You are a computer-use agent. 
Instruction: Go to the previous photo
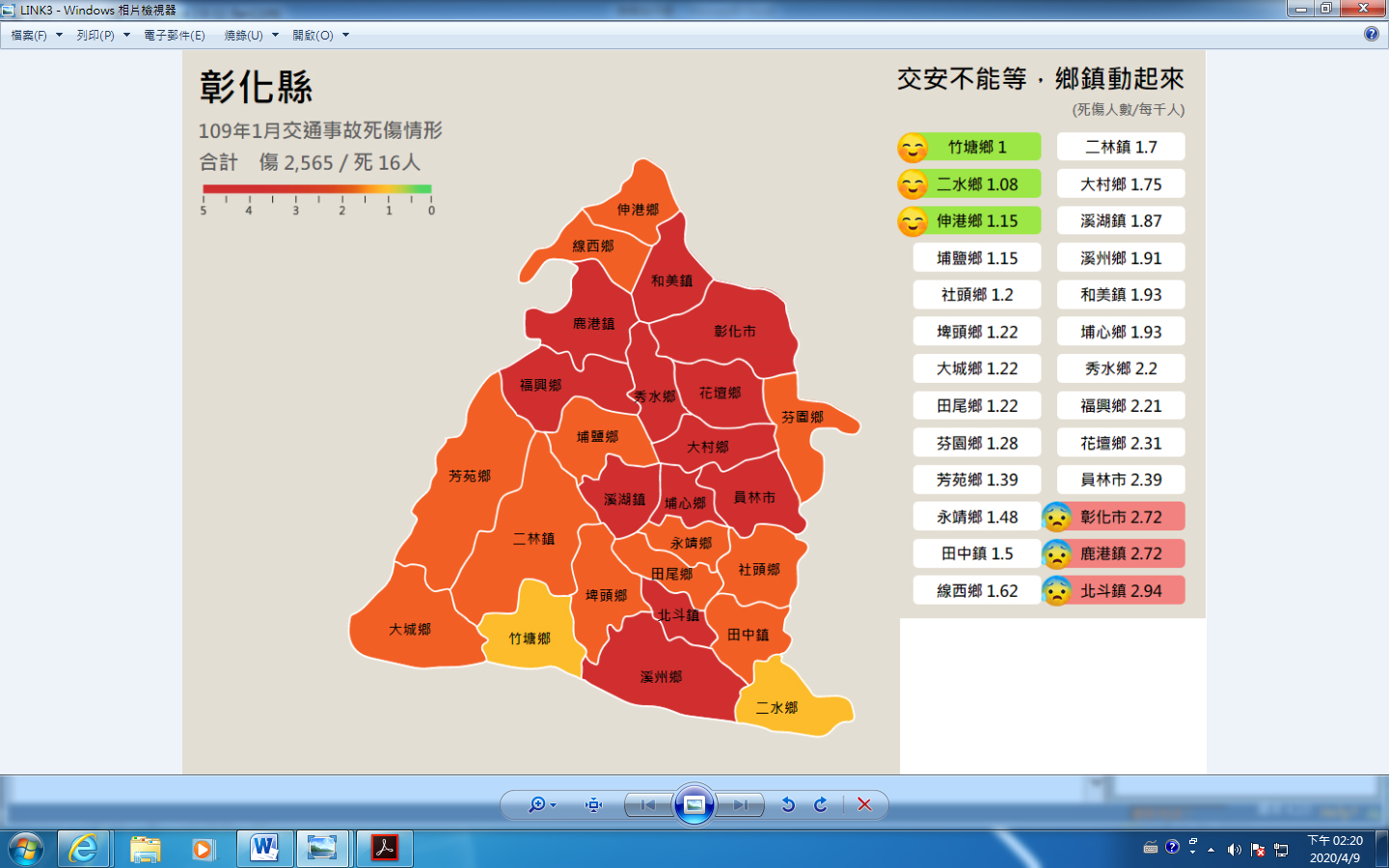tap(648, 804)
